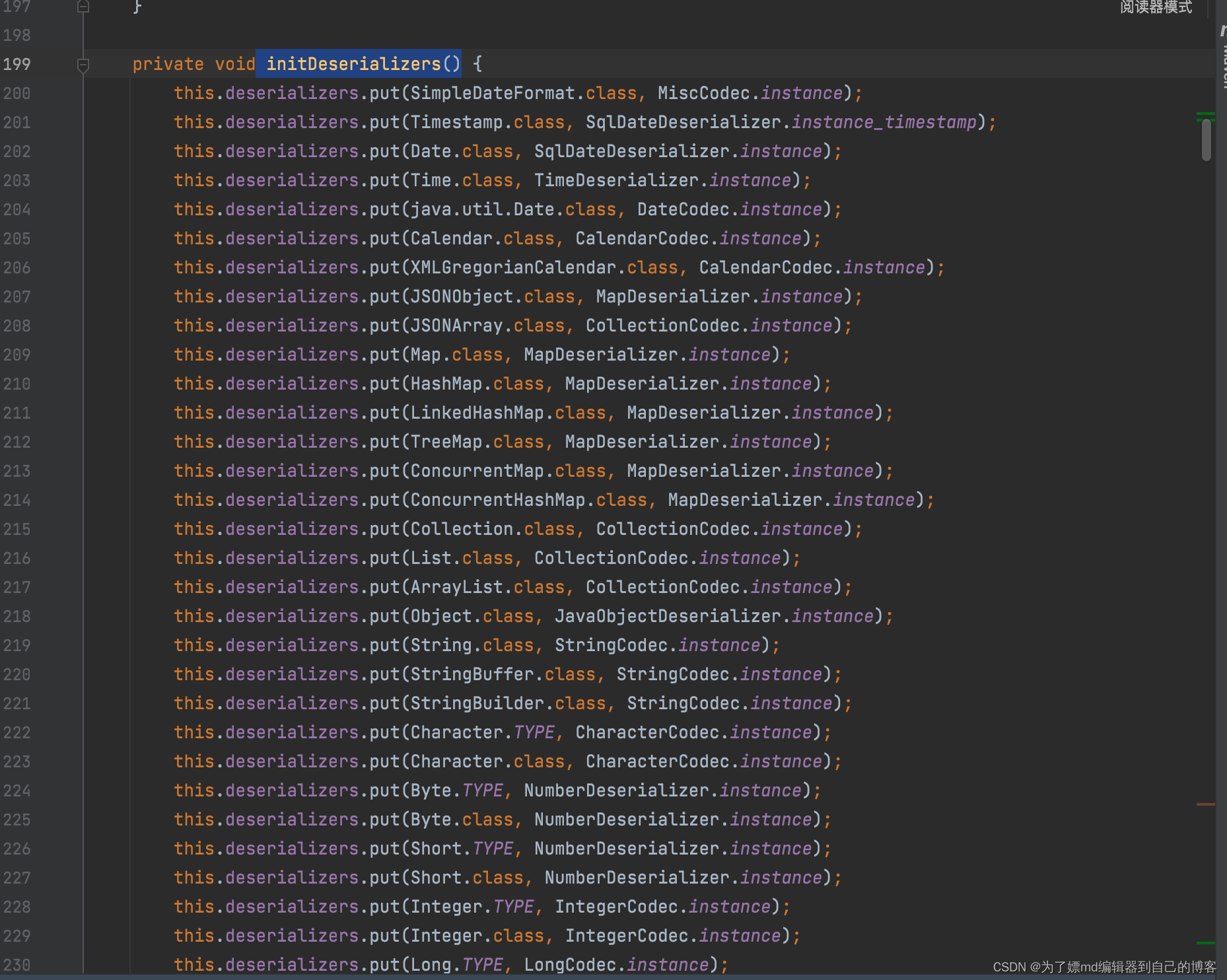Image resolution: width=1227 pixels, height=980 pixels.
Task: Click HashMap.class on line 210
Action: click(x=477, y=384)
